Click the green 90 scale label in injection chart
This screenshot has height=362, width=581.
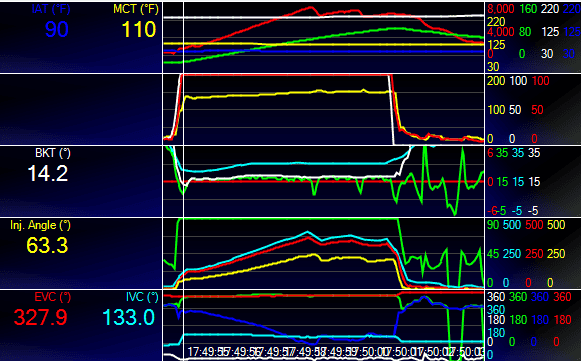(x=493, y=225)
